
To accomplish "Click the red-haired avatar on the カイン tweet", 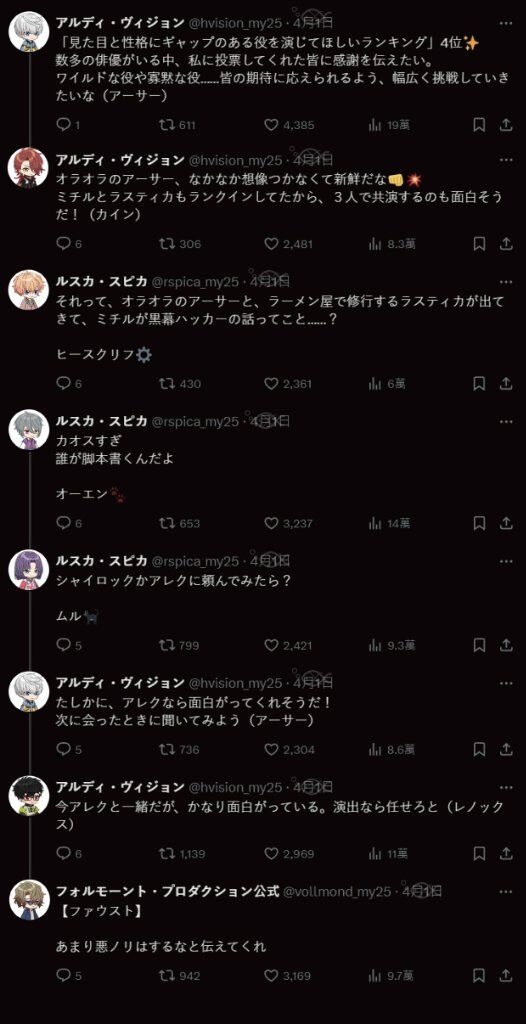I will (x=29, y=168).
